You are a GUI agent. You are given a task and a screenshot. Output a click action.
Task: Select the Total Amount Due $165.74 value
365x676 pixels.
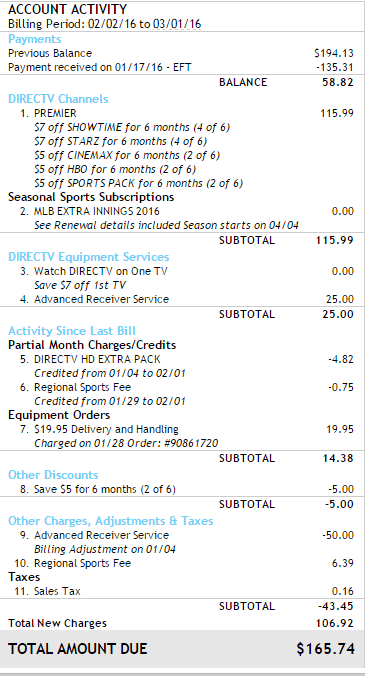tap(326, 649)
